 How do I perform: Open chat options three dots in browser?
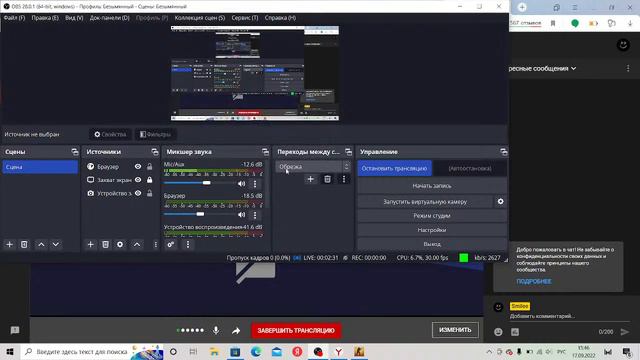click(x=628, y=69)
